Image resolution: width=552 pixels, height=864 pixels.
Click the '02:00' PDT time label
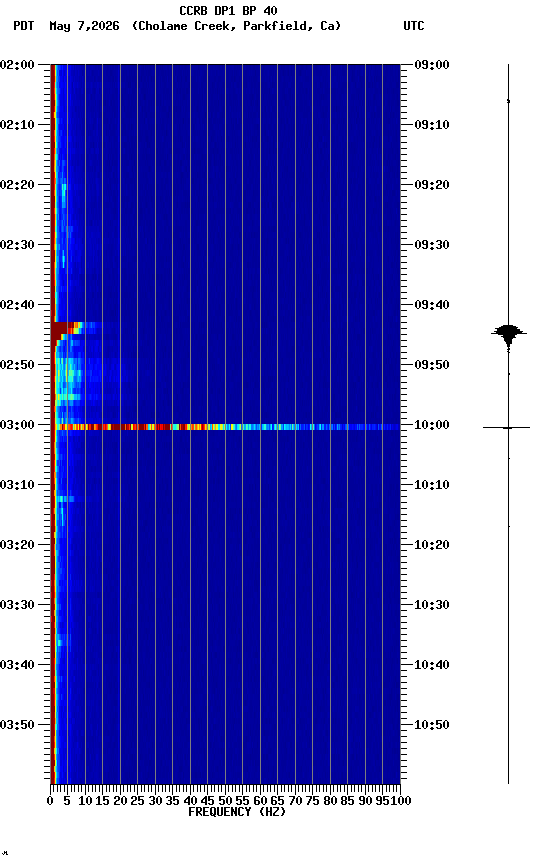click(17, 65)
